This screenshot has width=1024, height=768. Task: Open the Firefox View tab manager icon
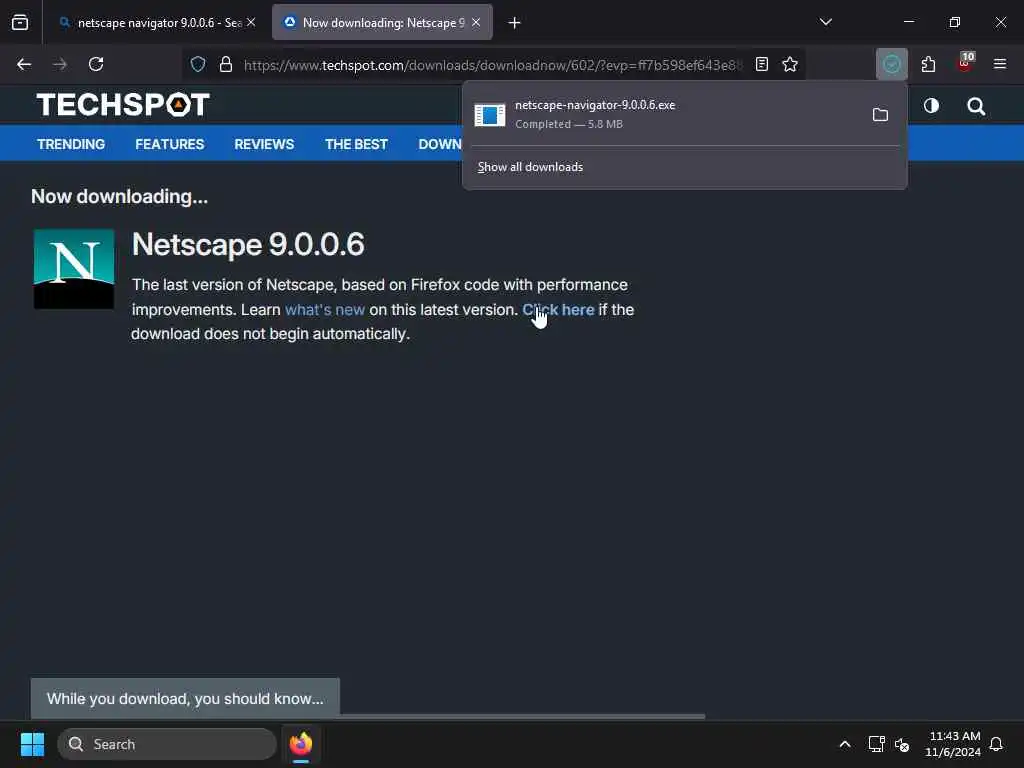tap(20, 22)
